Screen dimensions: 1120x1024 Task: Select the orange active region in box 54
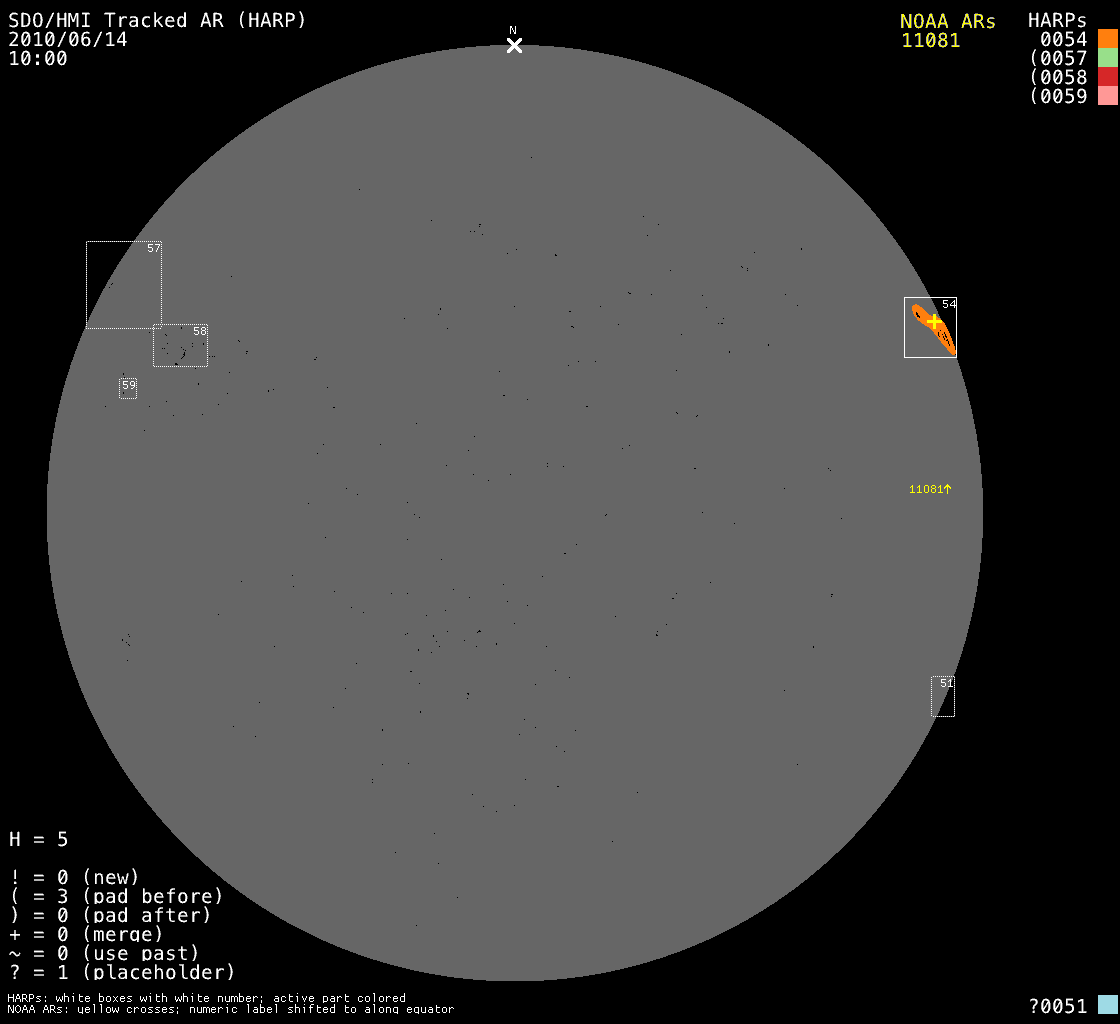click(x=944, y=336)
